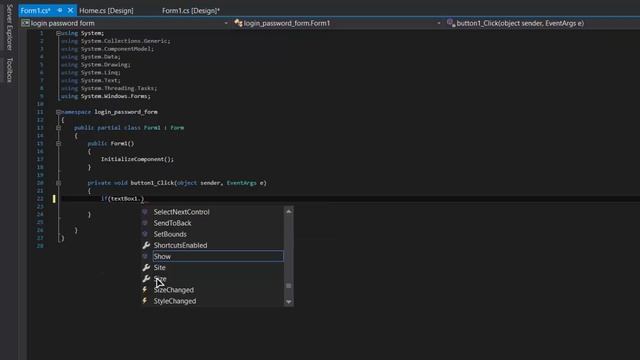The image size is (640, 360).
Task: Click the wrench property icon beside Site
Action: pos(146,267)
